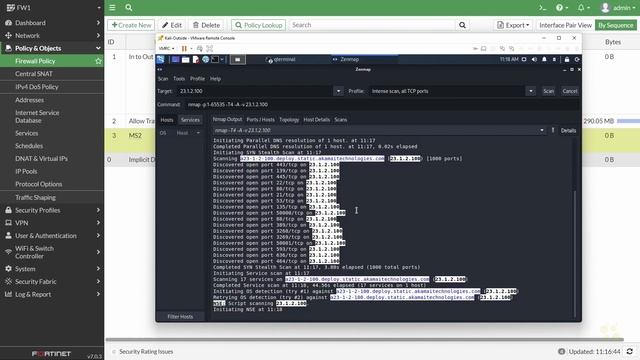Viewport: 640px width, 360px height.
Task: Expand the Log & Report menu
Action: (52, 294)
